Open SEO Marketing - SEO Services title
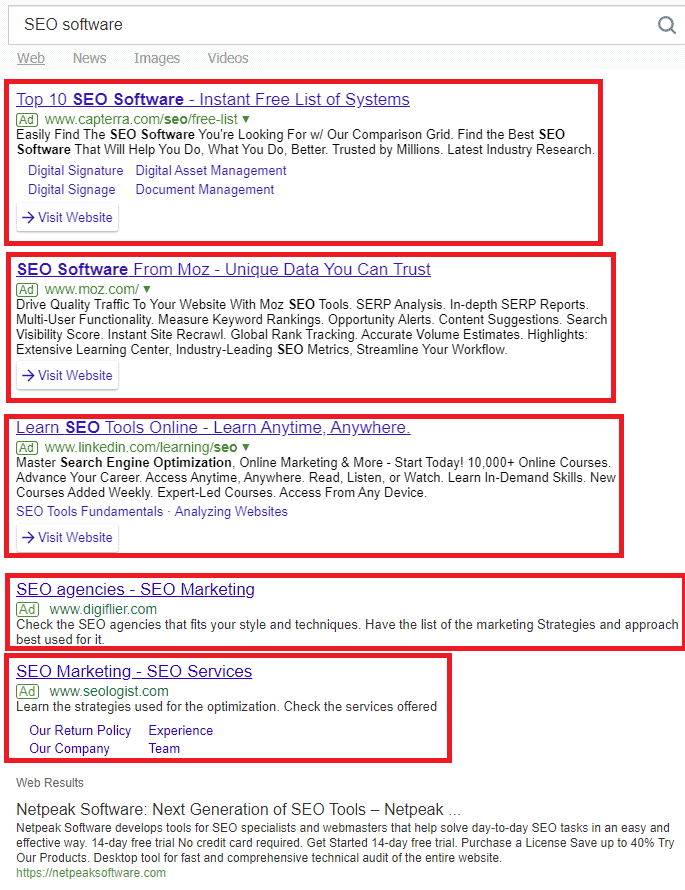 coord(134,671)
